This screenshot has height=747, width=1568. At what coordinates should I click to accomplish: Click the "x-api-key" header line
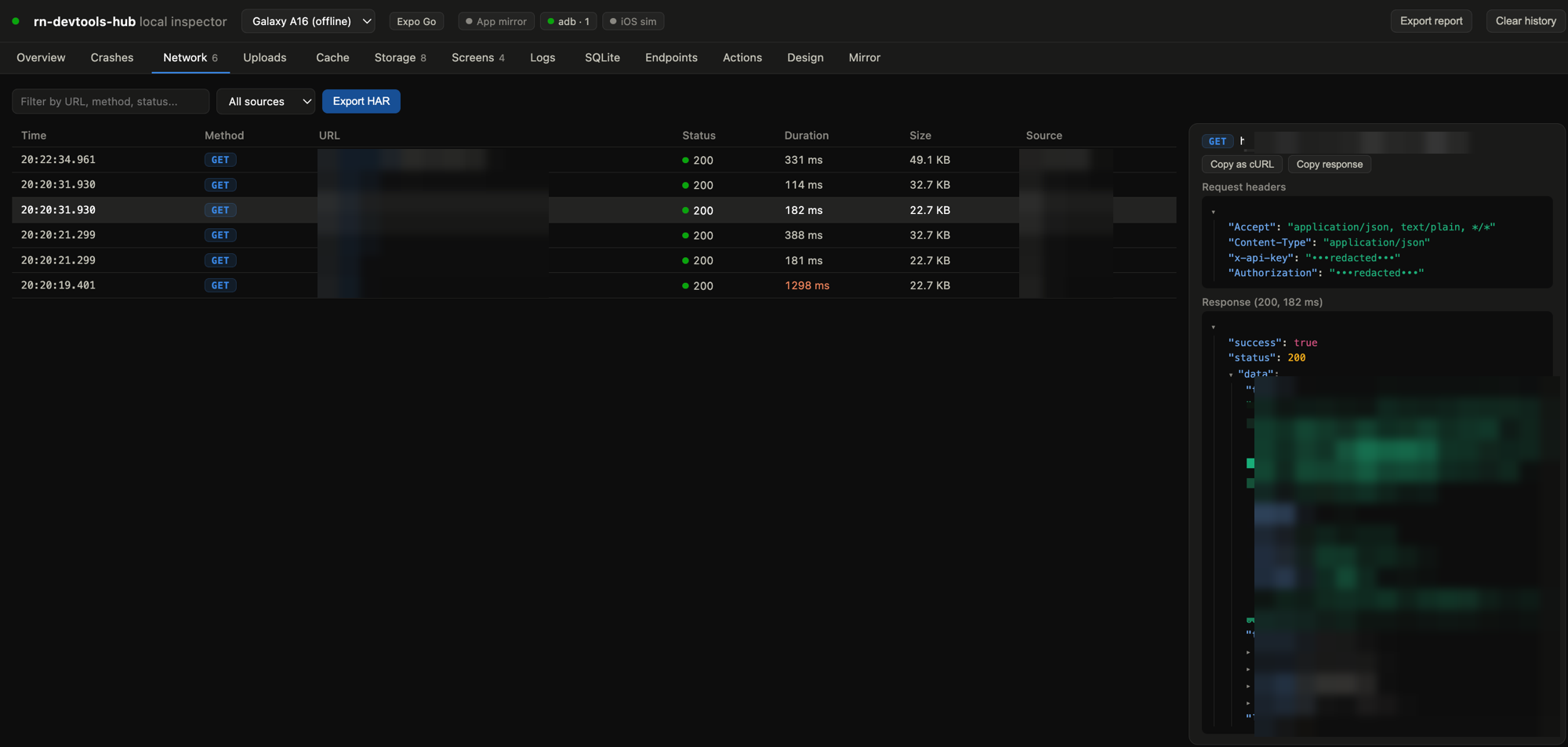1314,257
